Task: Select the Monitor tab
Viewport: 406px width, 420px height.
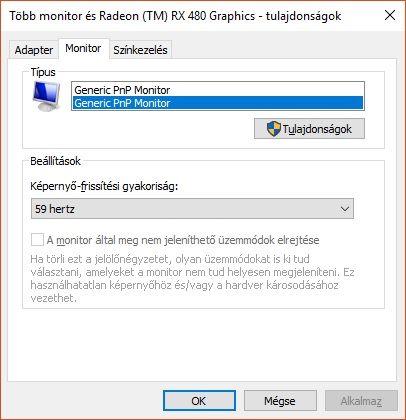Action: (83, 49)
